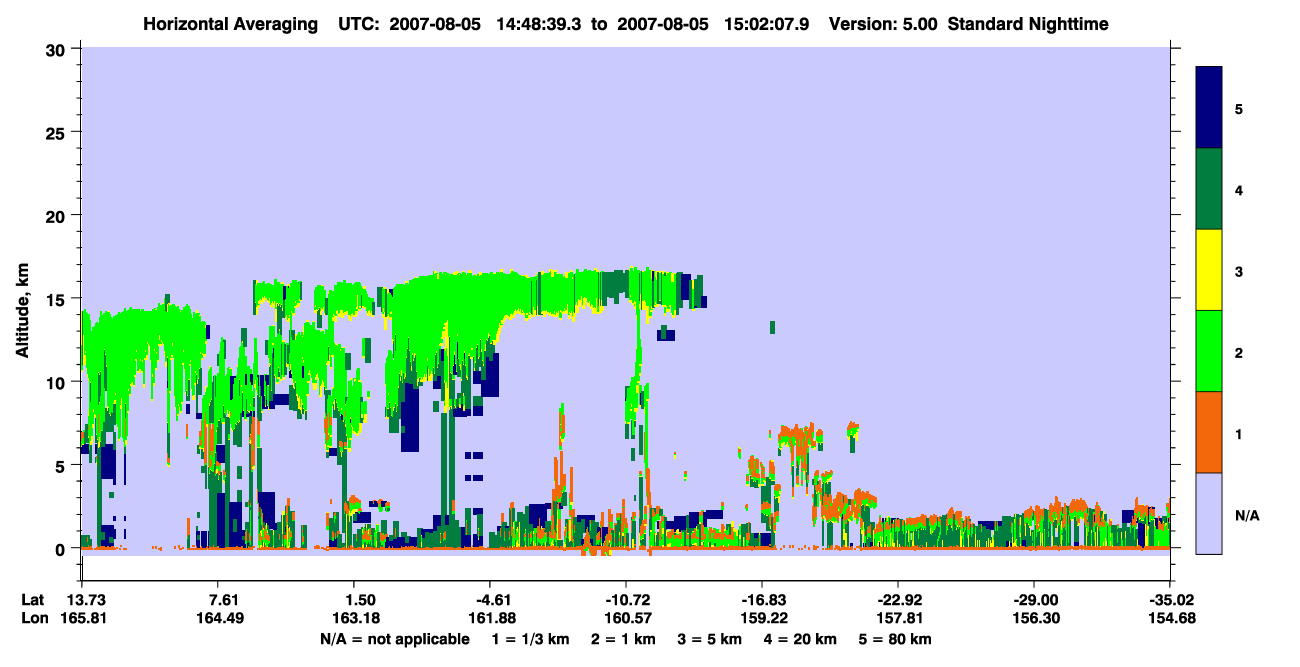Click legend note '1 = 1/3 km'

(532, 639)
